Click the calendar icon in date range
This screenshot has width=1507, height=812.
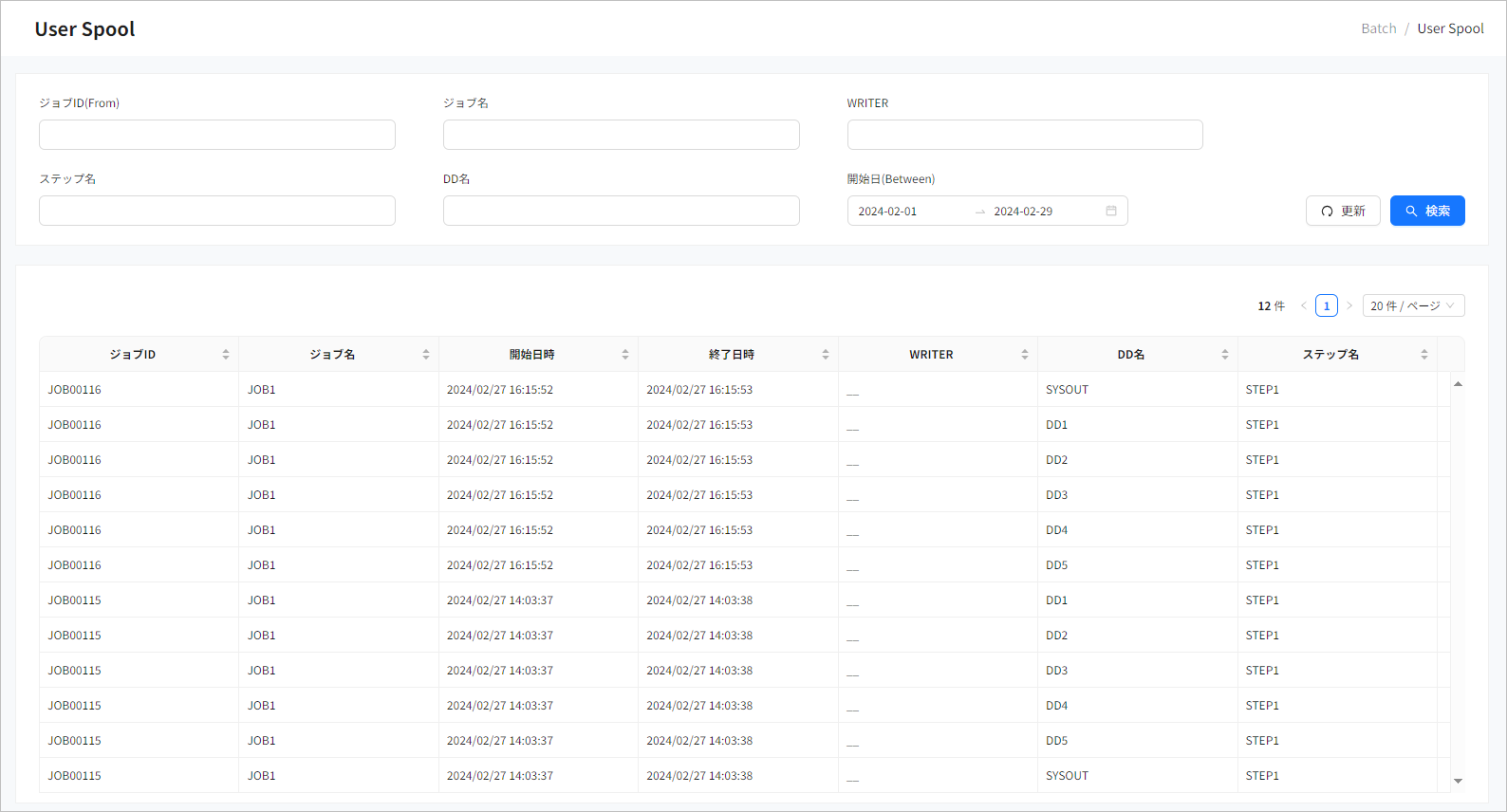click(x=1110, y=211)
